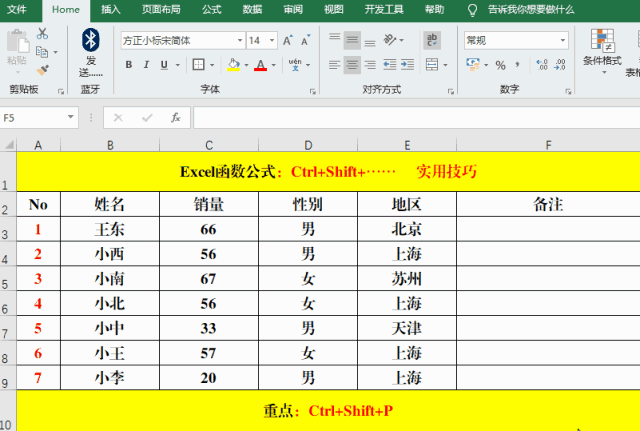Image resolution: width=640 pixels, height=431 pixels.
Task: Click the Cut scissors icon
Action: (42, 33)
